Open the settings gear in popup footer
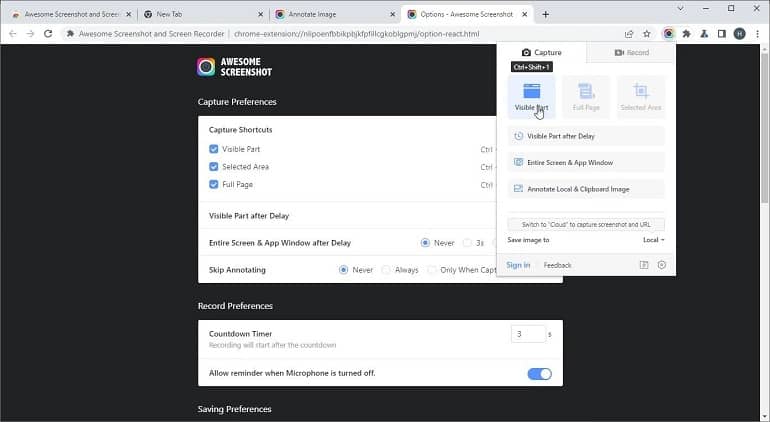Screen dimensions: 770x422 [x=661, y=265]
